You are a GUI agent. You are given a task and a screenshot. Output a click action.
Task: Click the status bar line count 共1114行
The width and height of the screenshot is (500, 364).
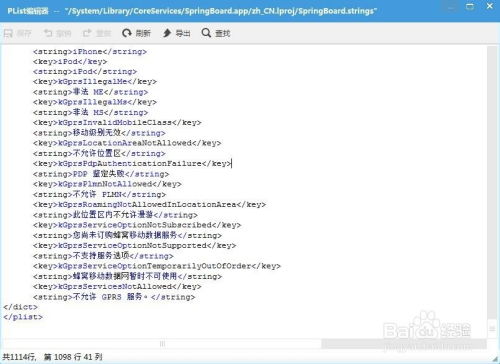click(19, 357)
